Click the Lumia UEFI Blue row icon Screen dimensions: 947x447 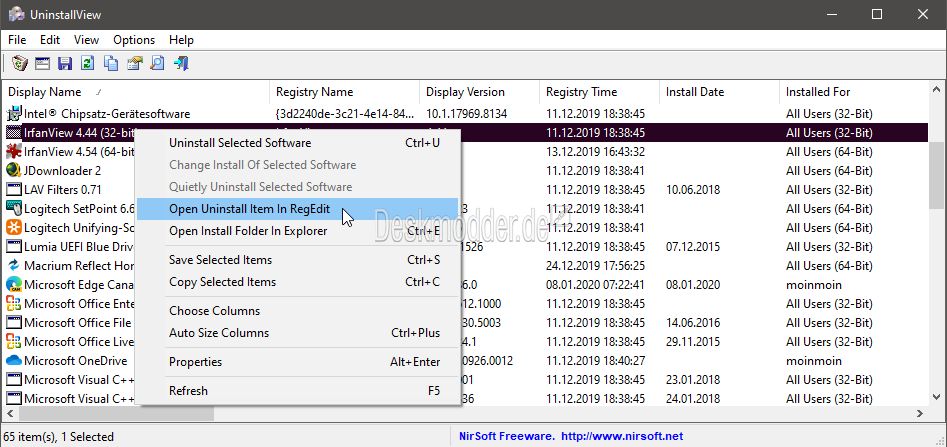click(x=13, y=246)
